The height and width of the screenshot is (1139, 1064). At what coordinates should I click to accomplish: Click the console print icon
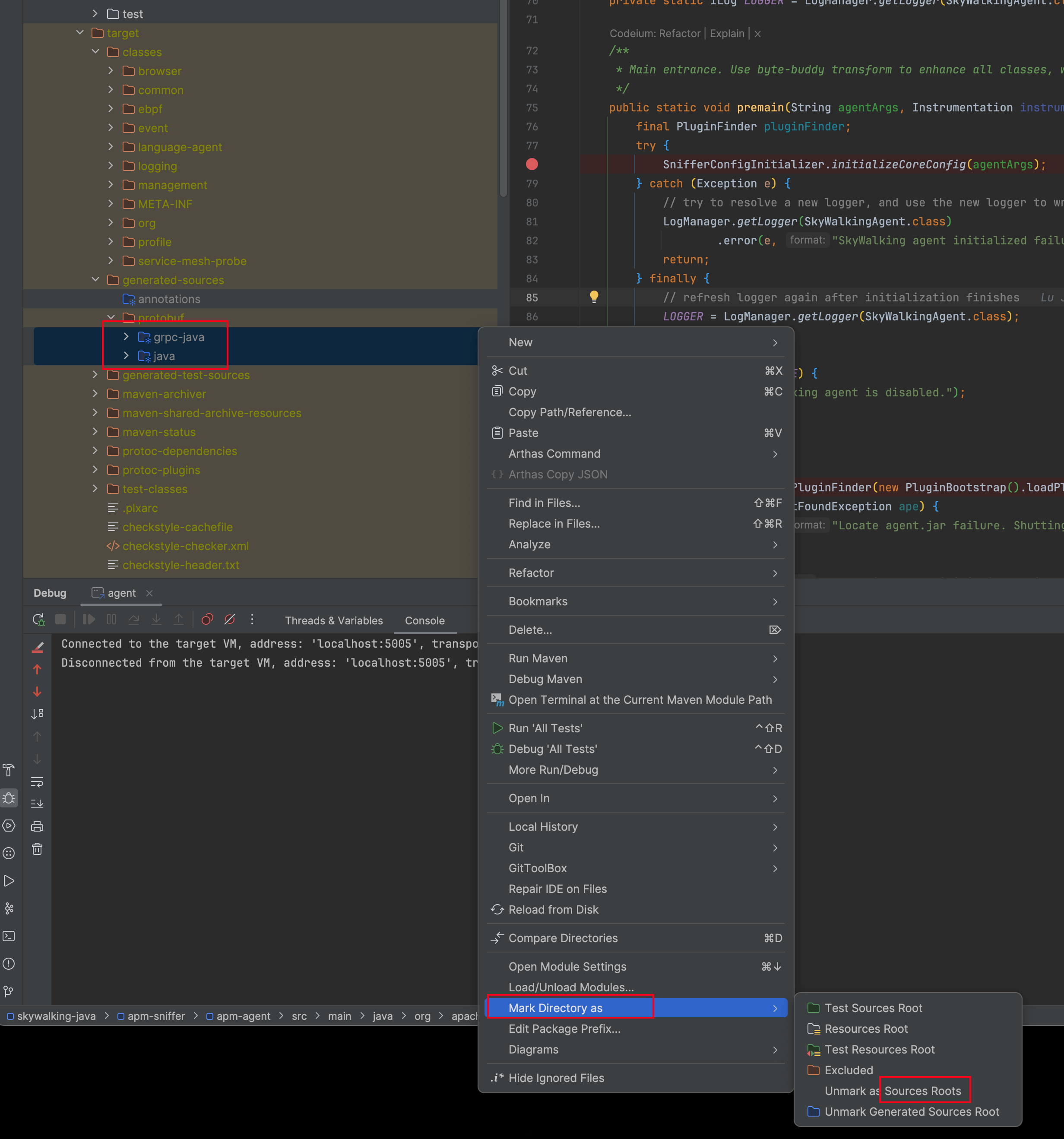coord(37,826)
